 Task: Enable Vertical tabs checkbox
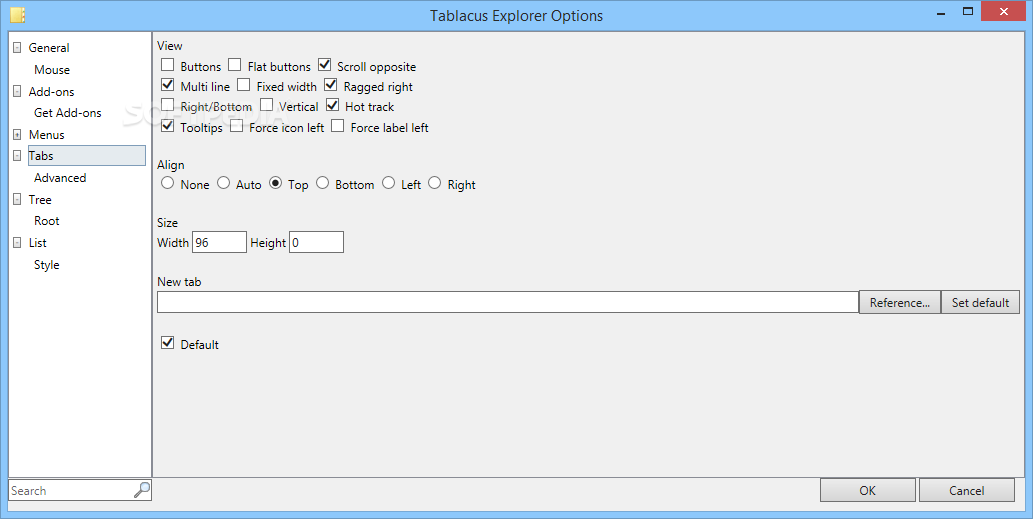(x=266, y=105)
